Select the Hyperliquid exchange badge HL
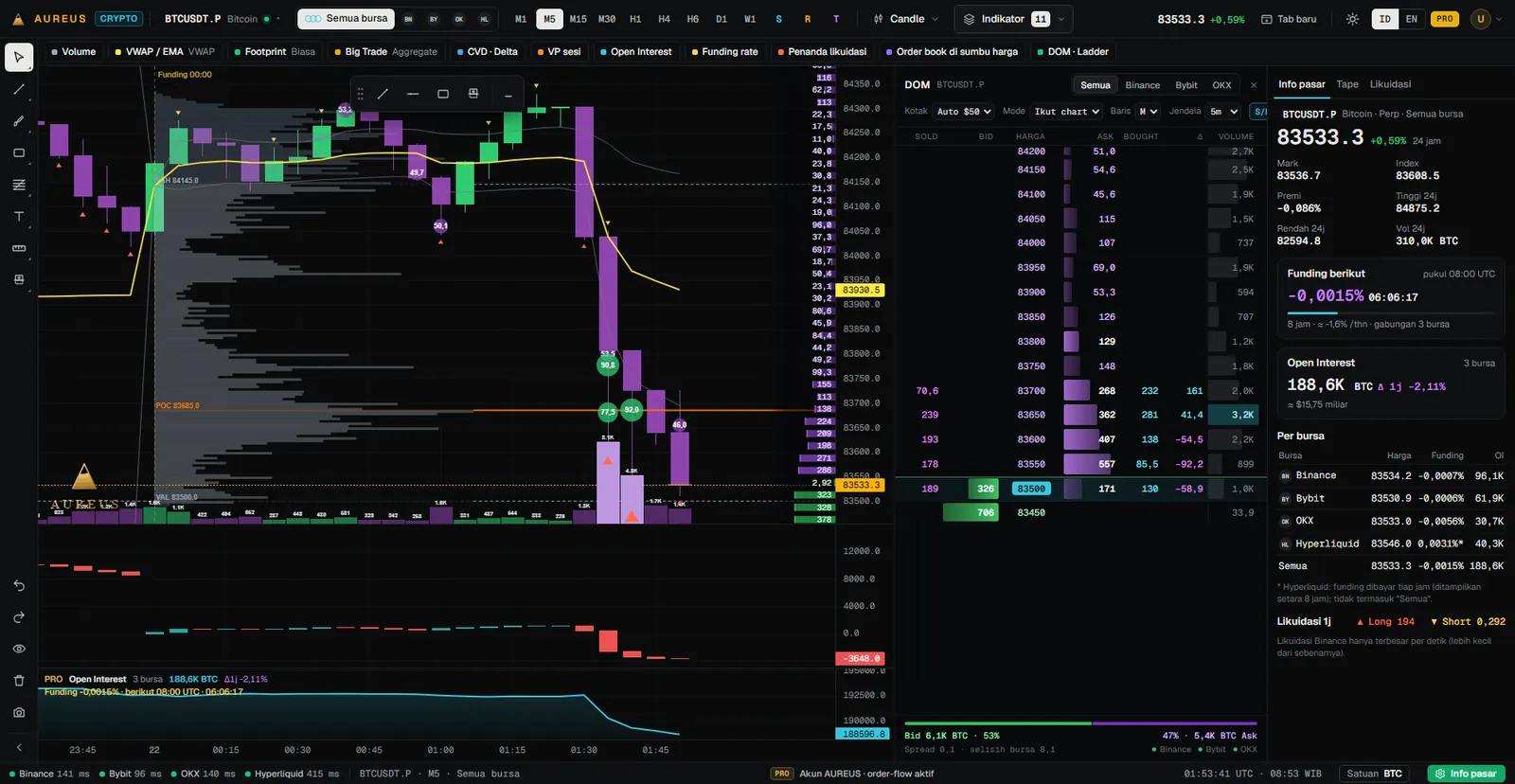Screen dimensions: 1515x784 (484, 19)
